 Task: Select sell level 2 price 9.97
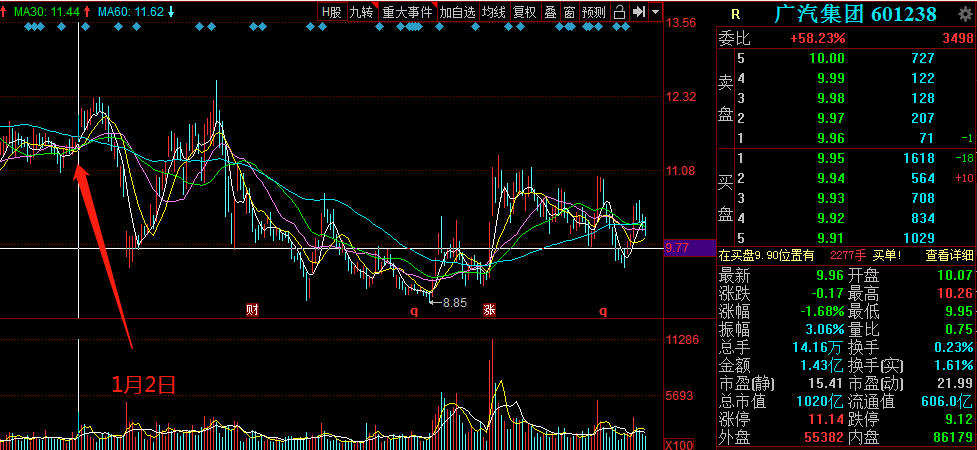click(832, 118)
